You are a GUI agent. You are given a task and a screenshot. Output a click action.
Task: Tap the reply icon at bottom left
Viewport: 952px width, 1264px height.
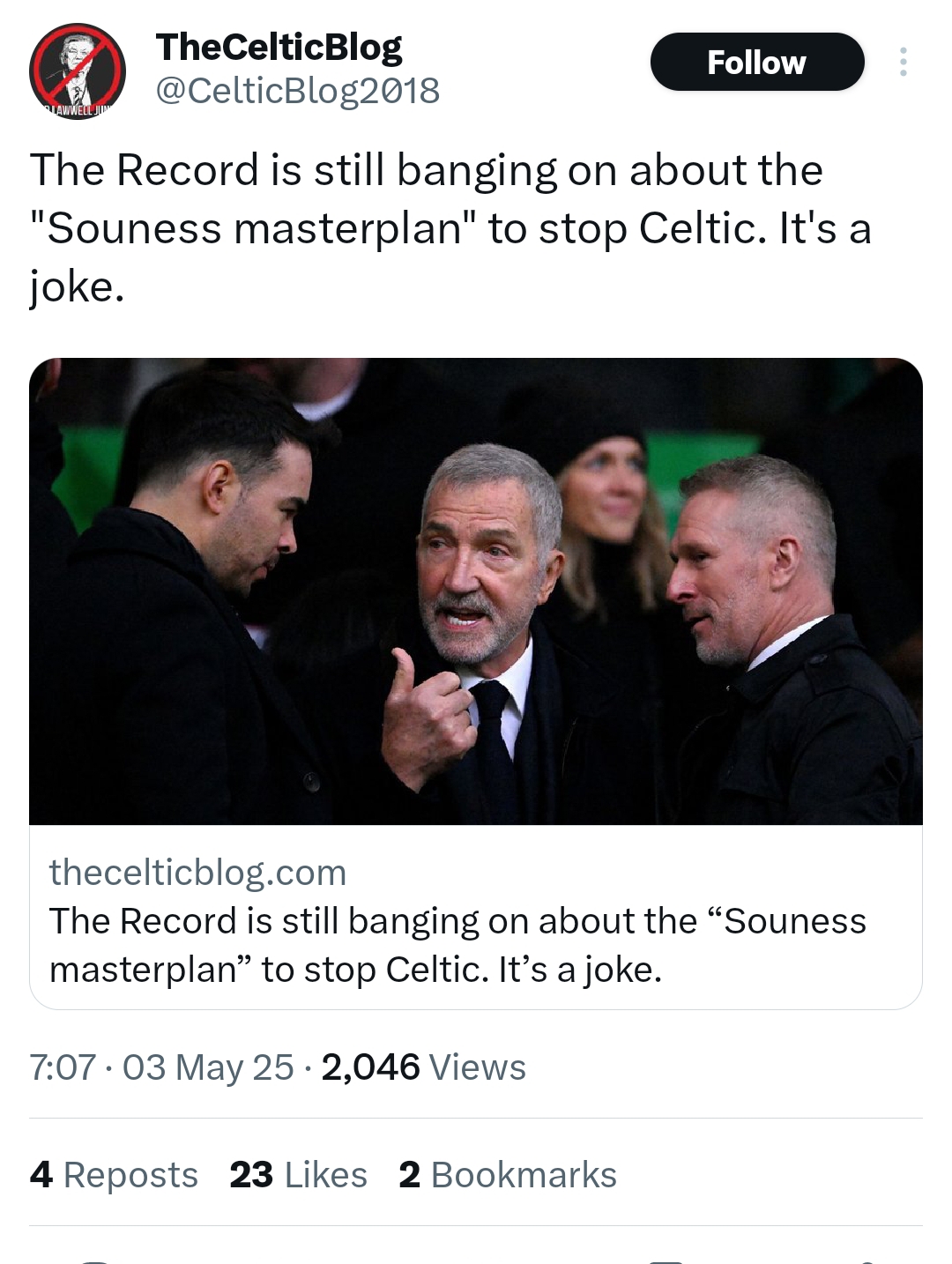[x=93, y=1260]
